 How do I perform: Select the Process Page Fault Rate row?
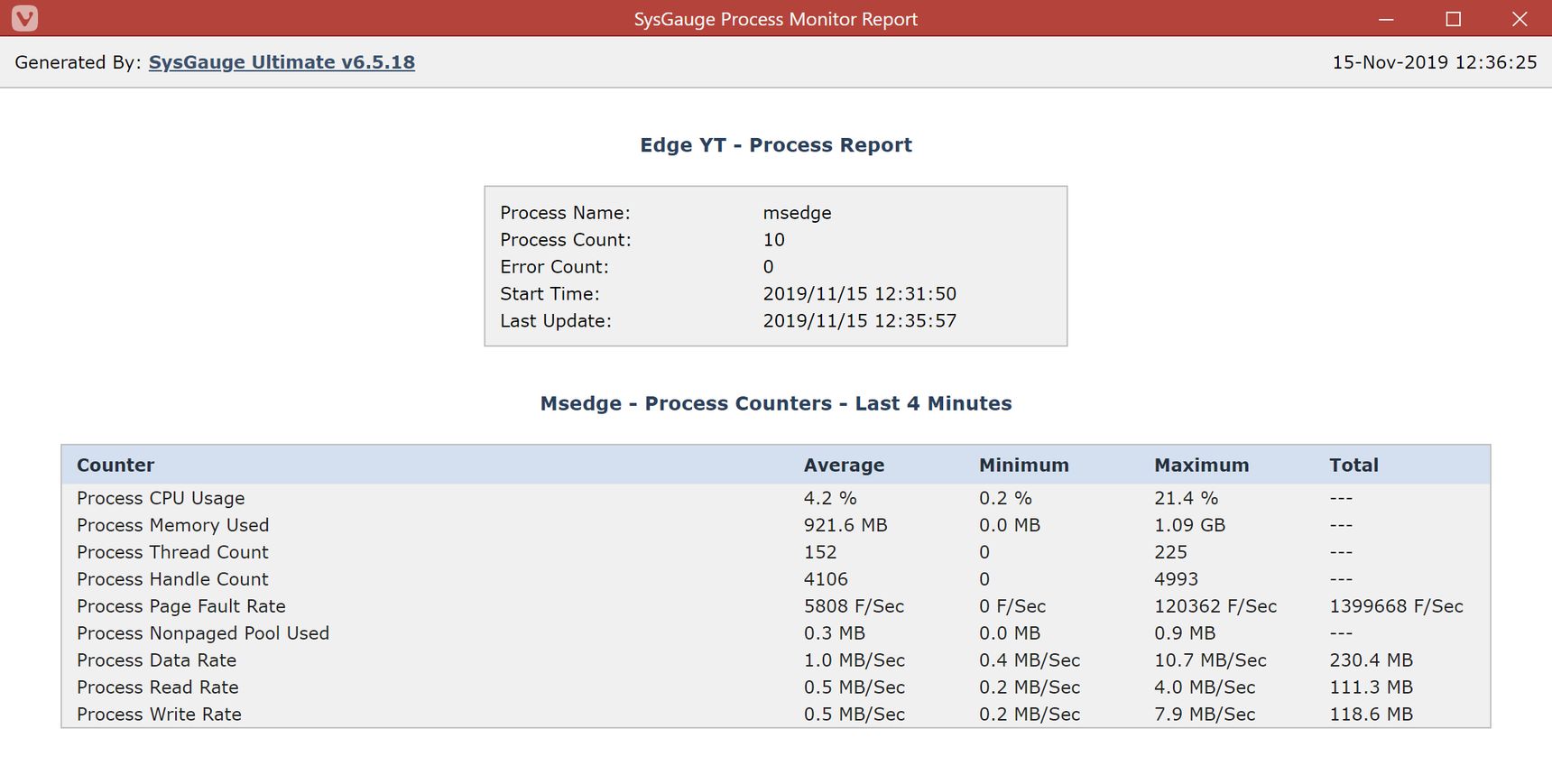(776, 606)
